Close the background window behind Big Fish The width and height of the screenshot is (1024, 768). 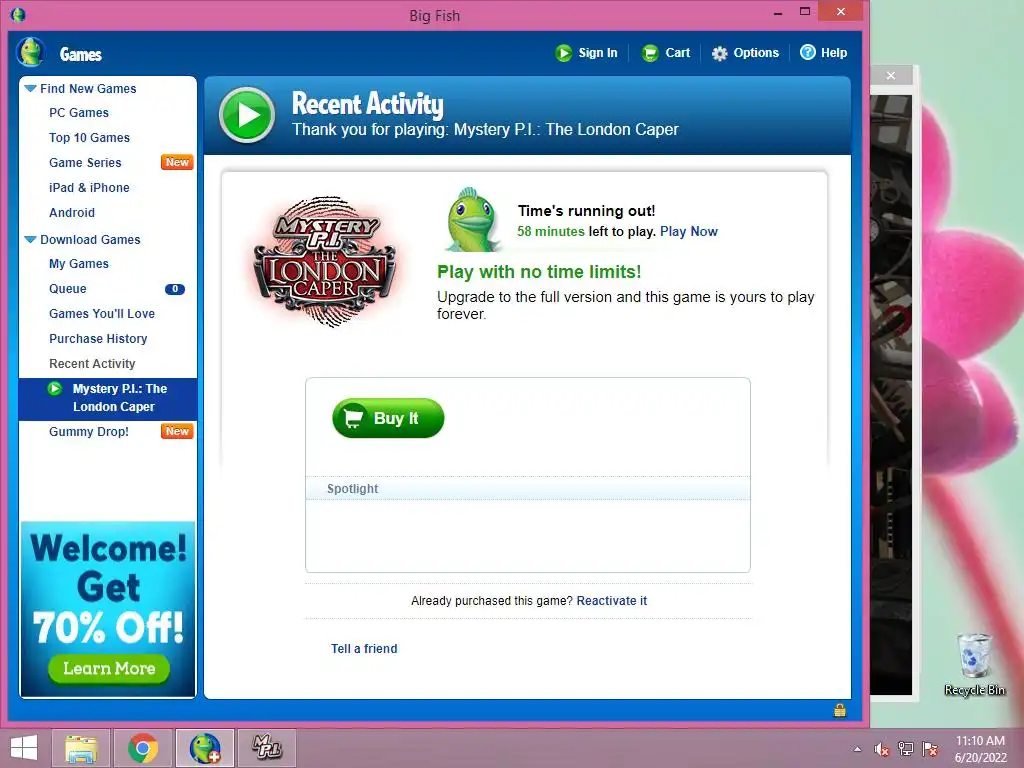click(x=891, y=76)
